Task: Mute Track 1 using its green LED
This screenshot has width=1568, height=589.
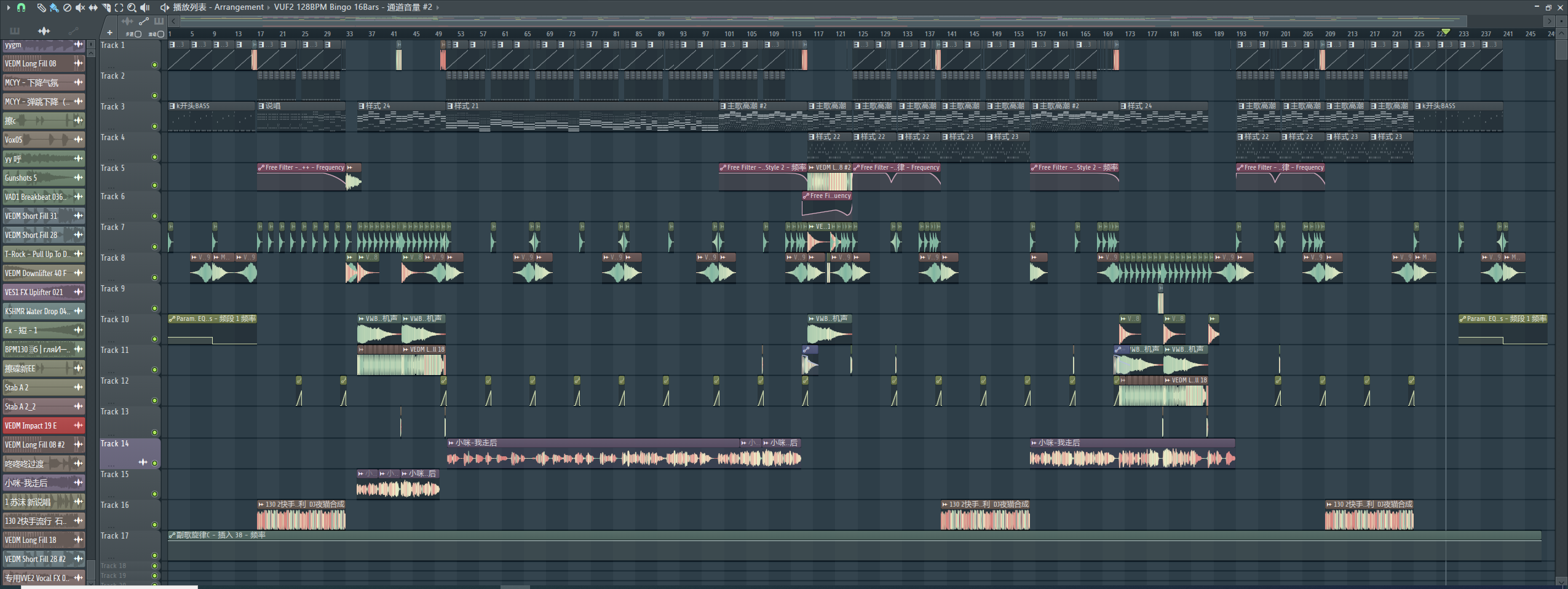Action: (x=154, y=65)
